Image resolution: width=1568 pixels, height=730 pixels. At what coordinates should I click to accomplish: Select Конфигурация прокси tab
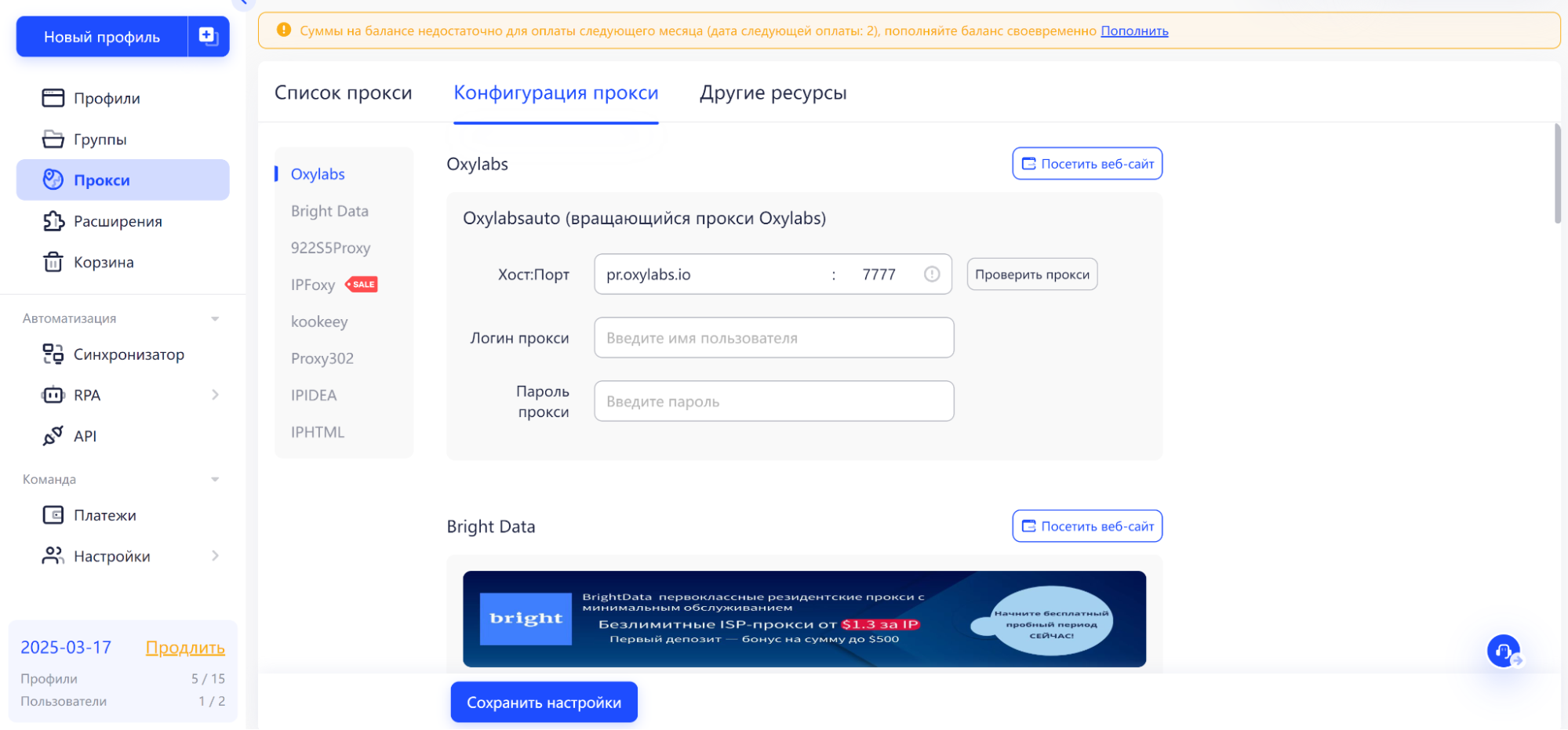coord(556,93)
